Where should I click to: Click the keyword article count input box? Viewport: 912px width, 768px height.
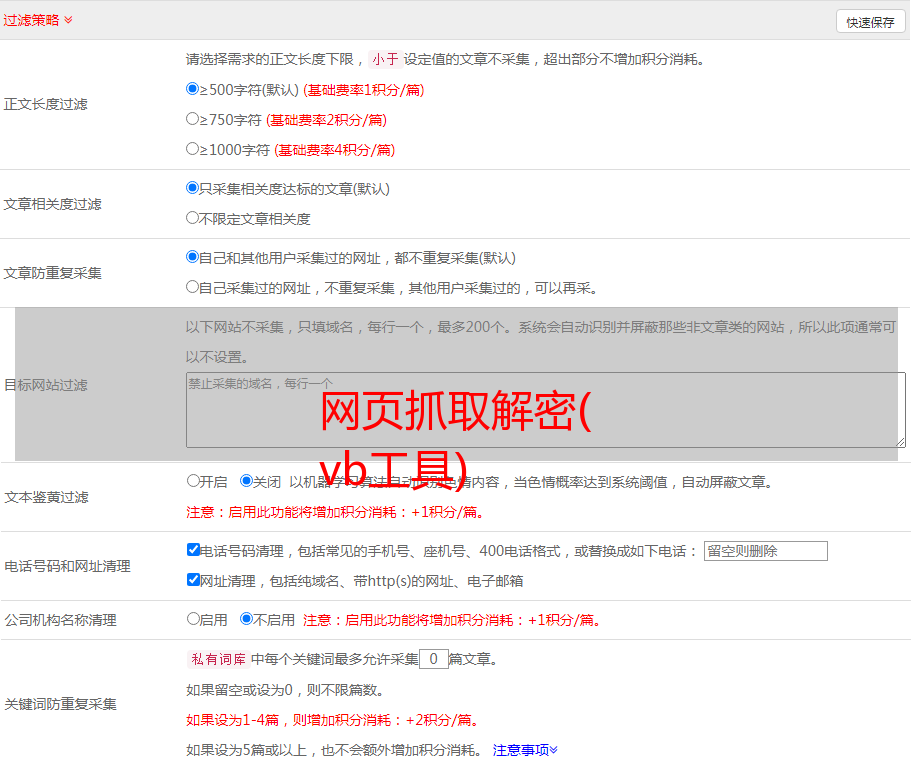coord(433,659)
